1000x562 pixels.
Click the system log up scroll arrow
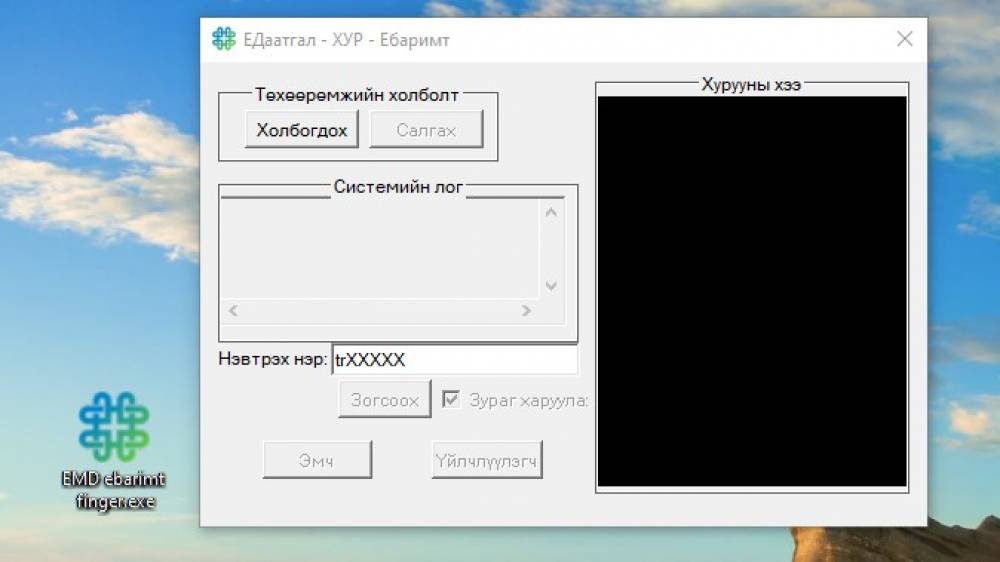point(552,212)
